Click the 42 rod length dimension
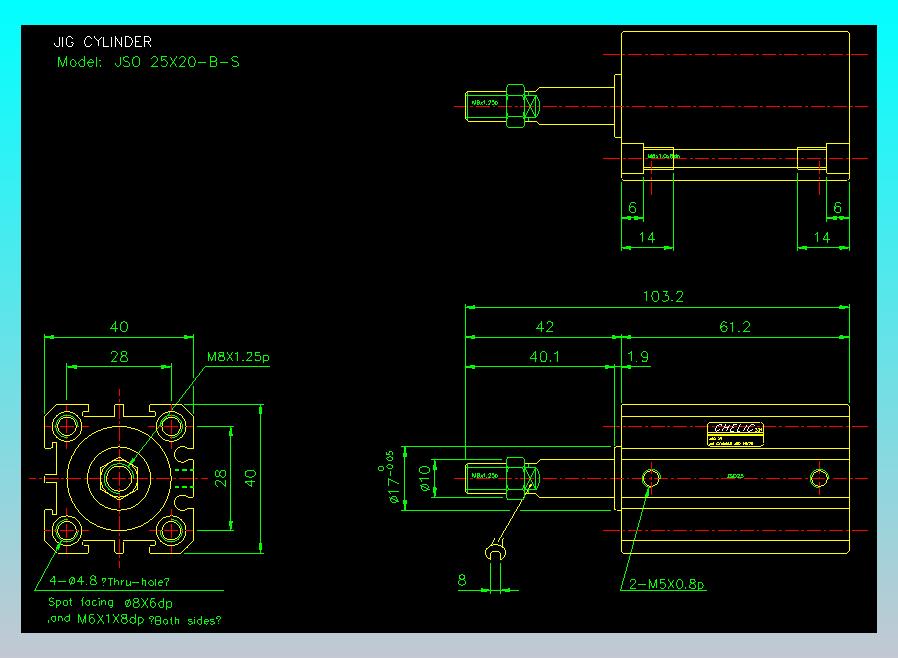 click(544, 326)
